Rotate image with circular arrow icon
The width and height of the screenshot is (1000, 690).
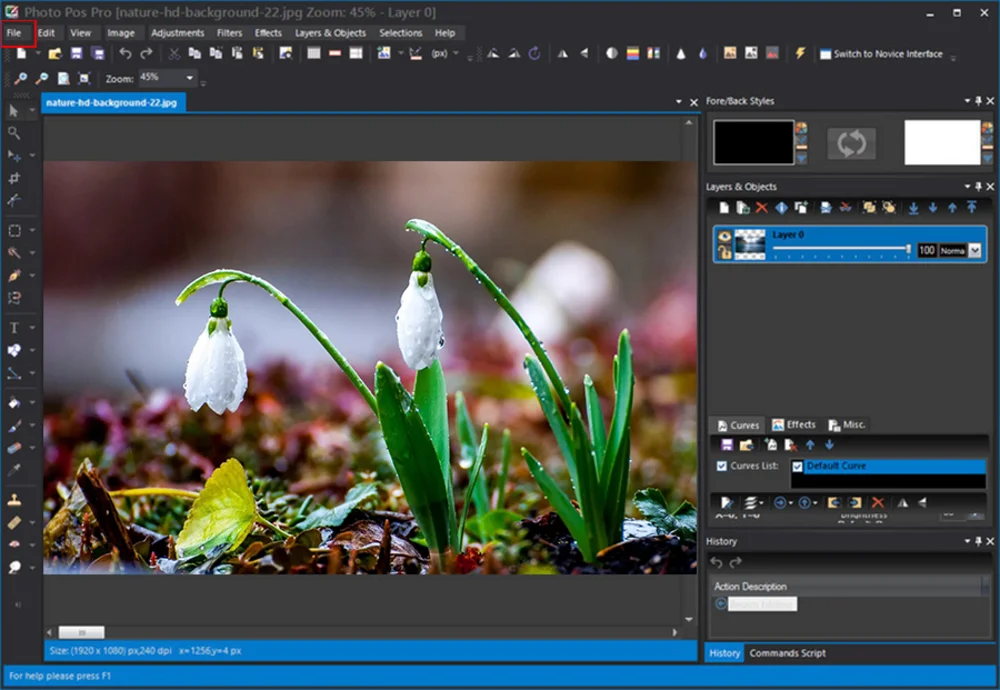pyautogui.click(x=534, y=54)
